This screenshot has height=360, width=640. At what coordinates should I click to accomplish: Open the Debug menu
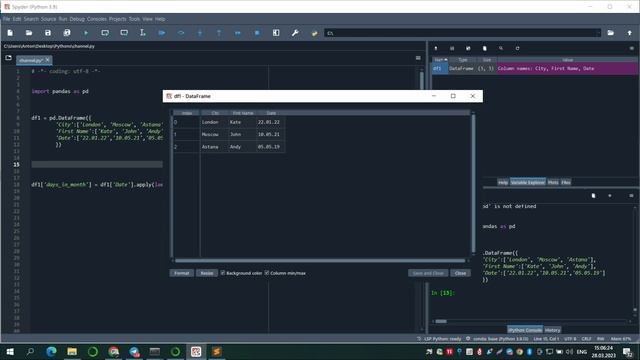77,19
